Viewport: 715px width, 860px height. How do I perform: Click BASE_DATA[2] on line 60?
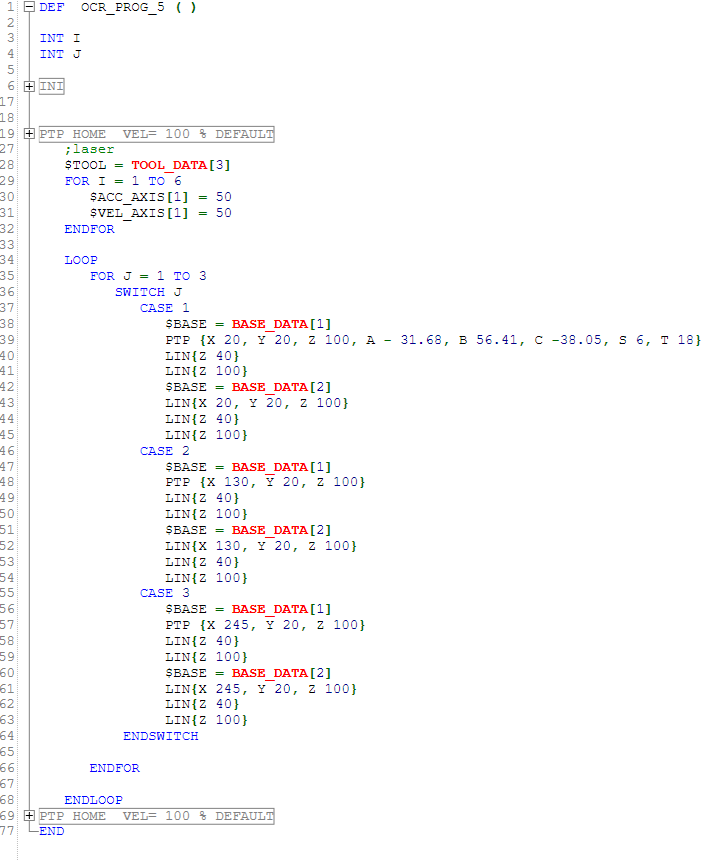click(x=281, y=673)
